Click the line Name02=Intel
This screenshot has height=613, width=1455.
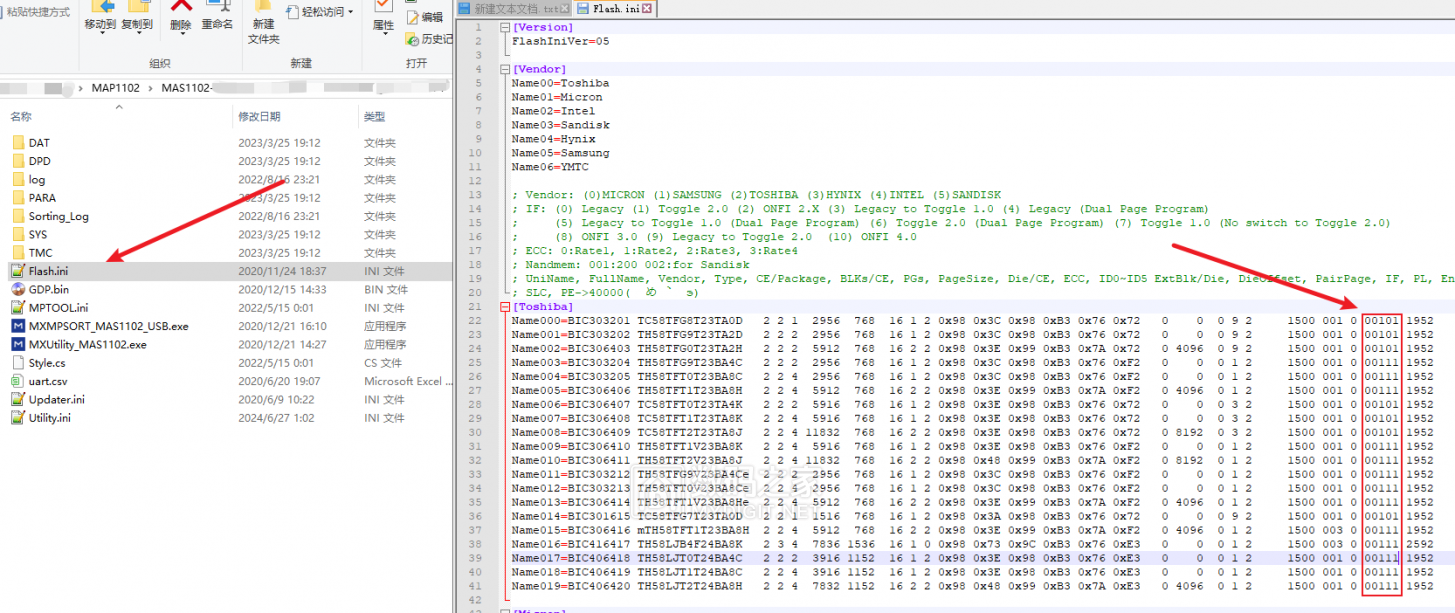(x=554, y=111)
